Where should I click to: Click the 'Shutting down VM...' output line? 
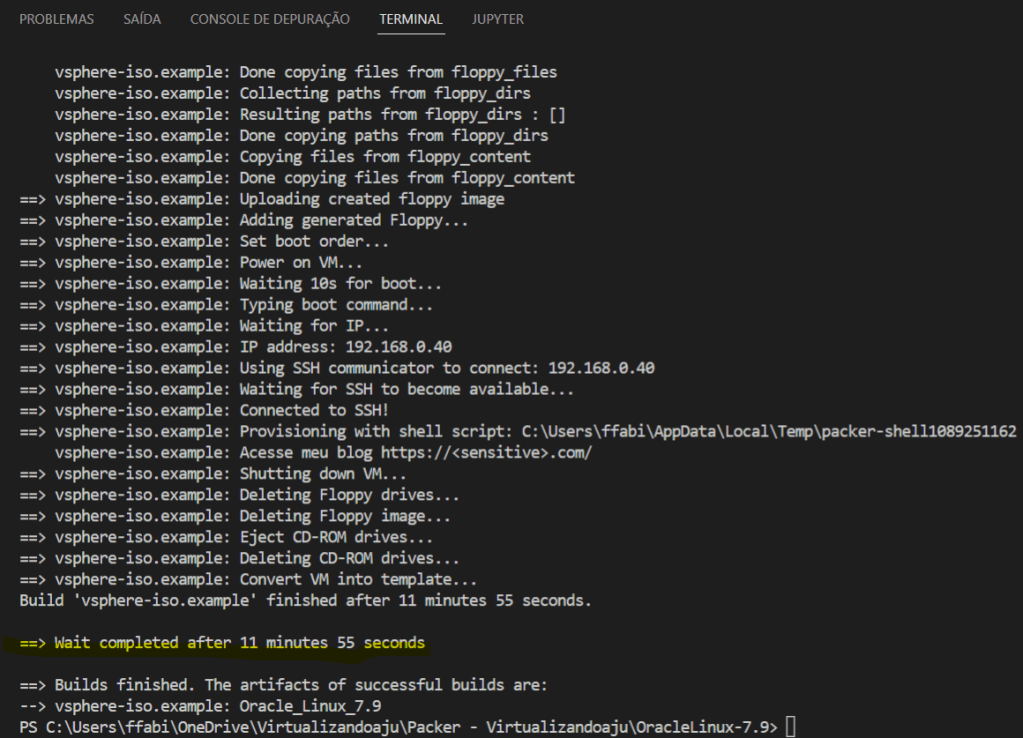pyautogui.click(x=323, y=474)
